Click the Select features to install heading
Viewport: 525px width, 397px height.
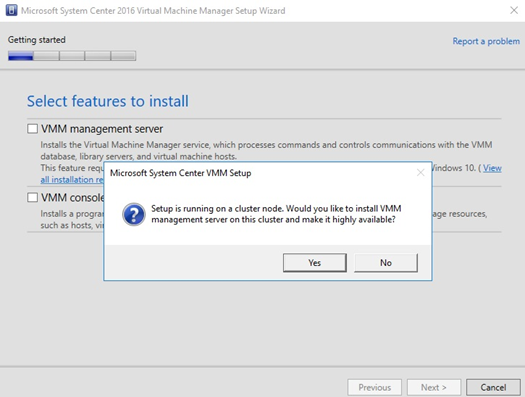pyautogui.click(x=108, y=101)
